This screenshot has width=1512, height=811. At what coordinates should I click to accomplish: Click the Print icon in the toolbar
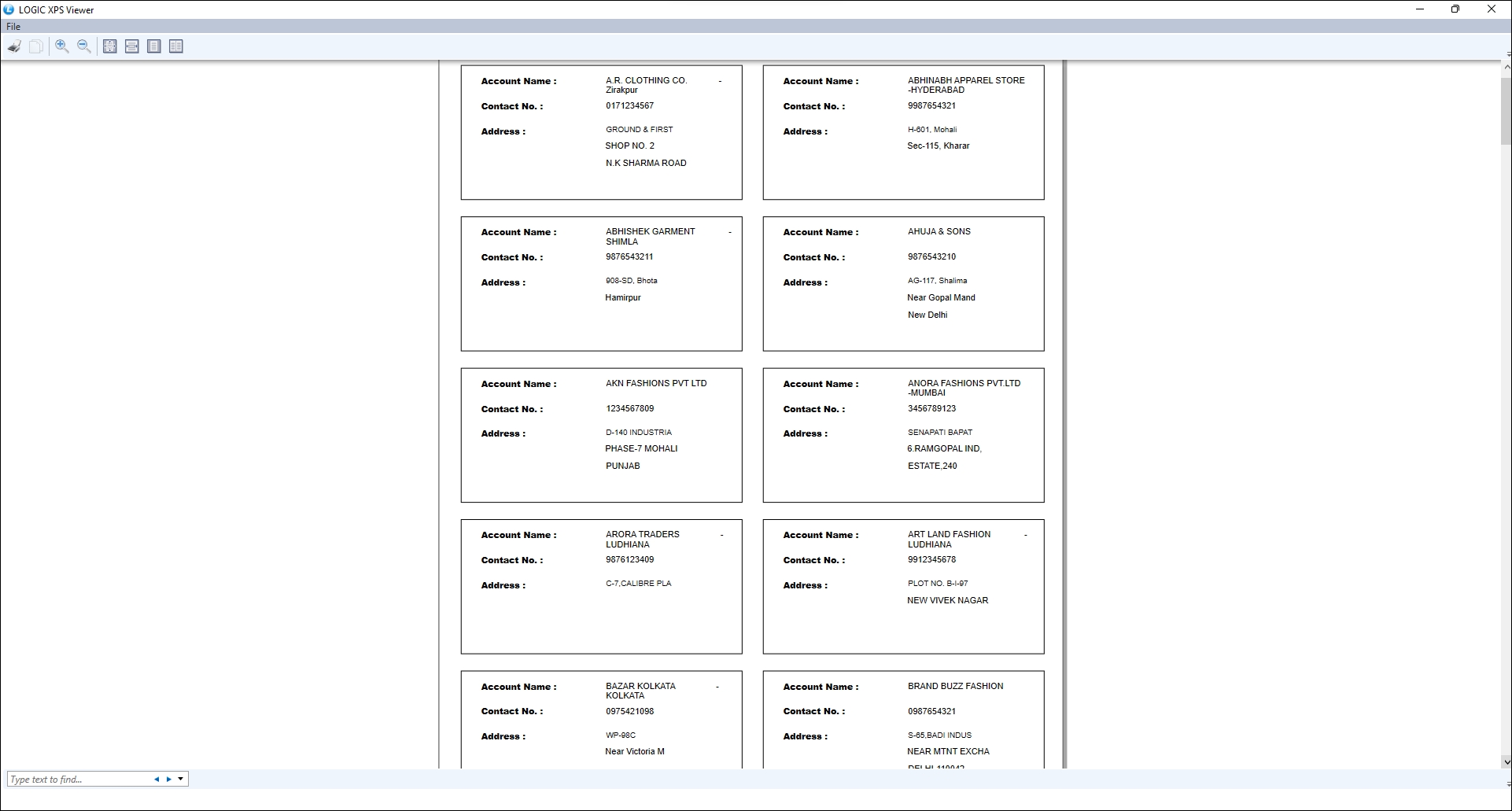tap(14, 46)
